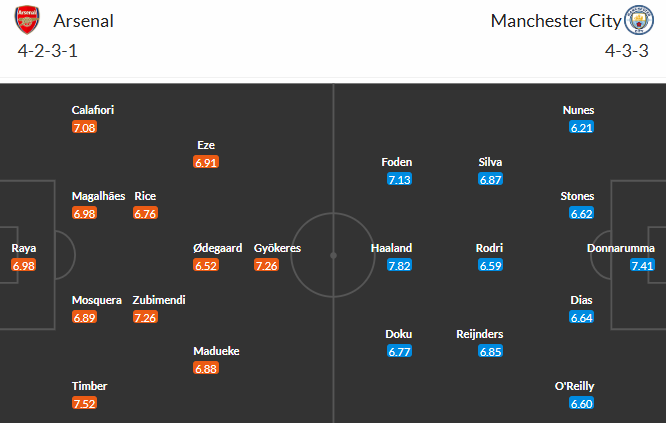Select goalkeeper Raya on the pitch
Screen dimensions: 666x423
pos(24,248)
